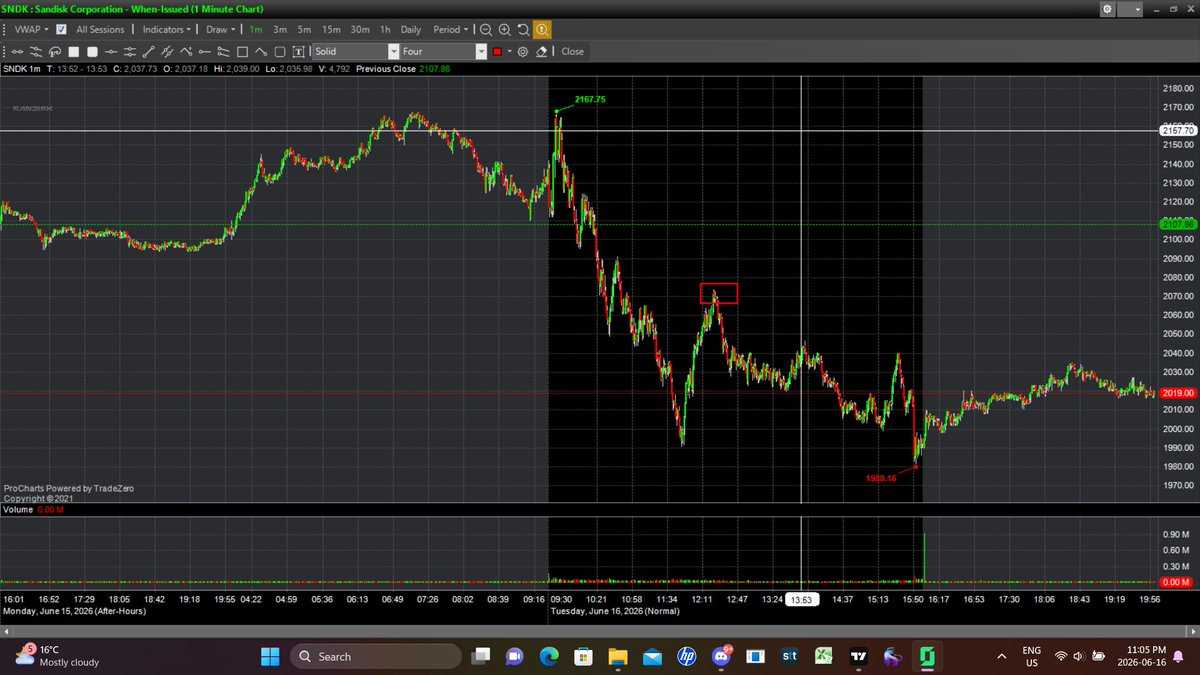This screenshot has height=675, width=1200.
Task: Click the 2167.75 high price label
Action: pos(590,100)
